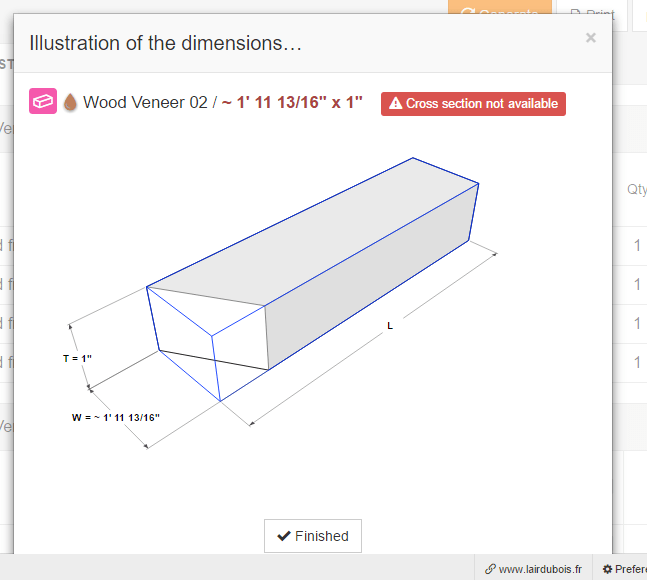Select the W width dimension label
This screenshot has height=580, width=647.
pos(116,417)
